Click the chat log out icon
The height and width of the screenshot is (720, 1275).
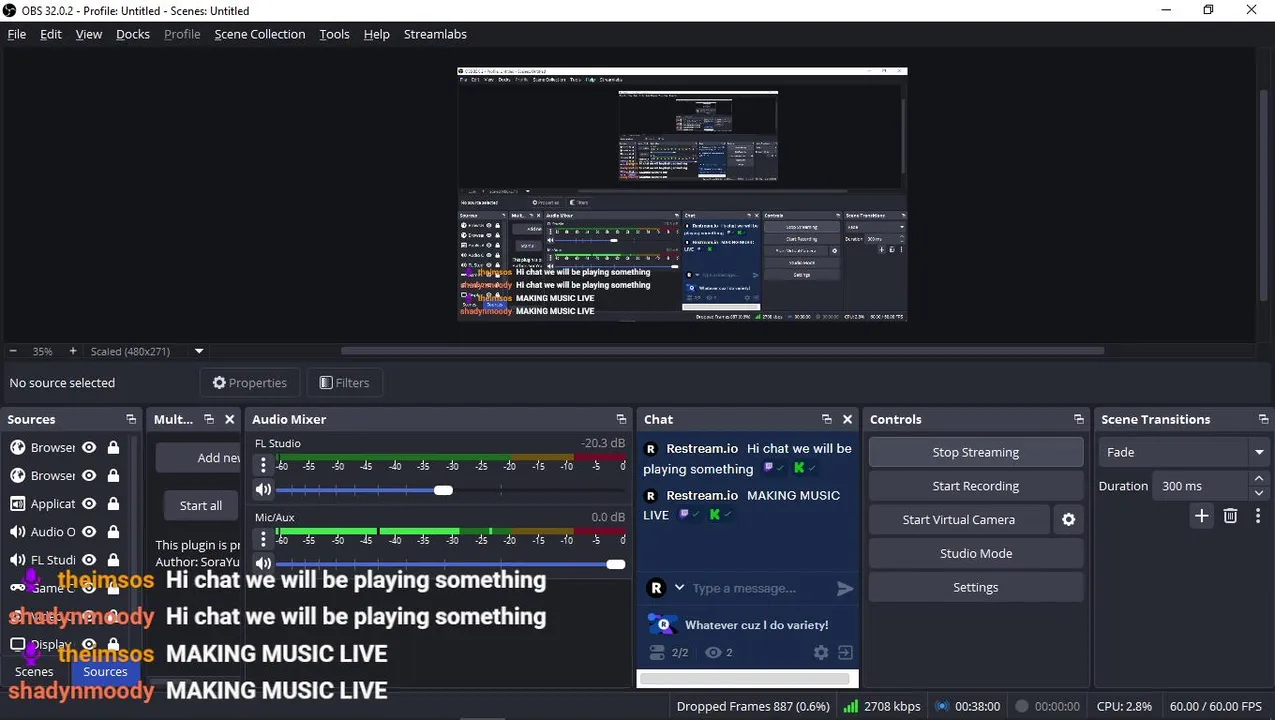(845, 652)
